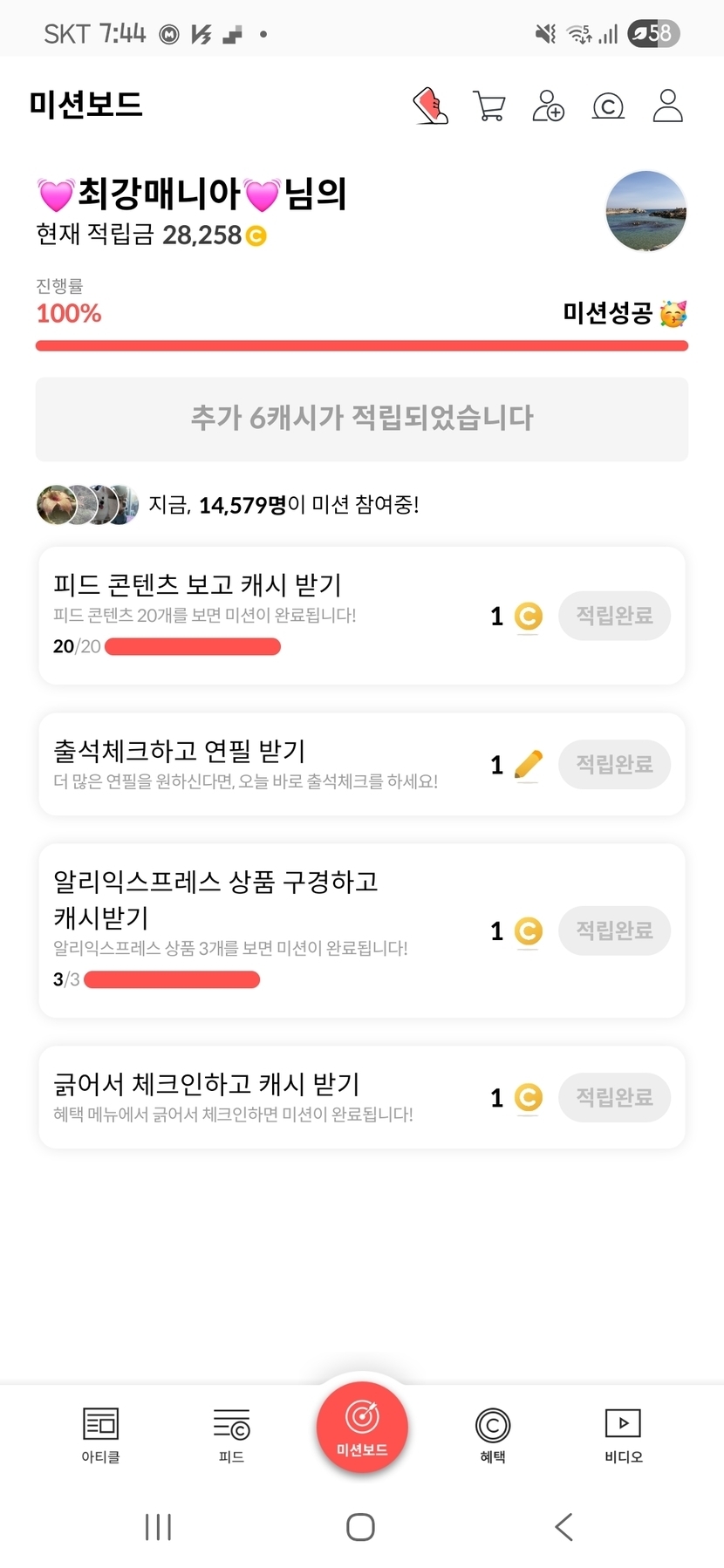Tap the participants' avatar group
This screenshot has height=1568, width=724.
click(87, 504)
